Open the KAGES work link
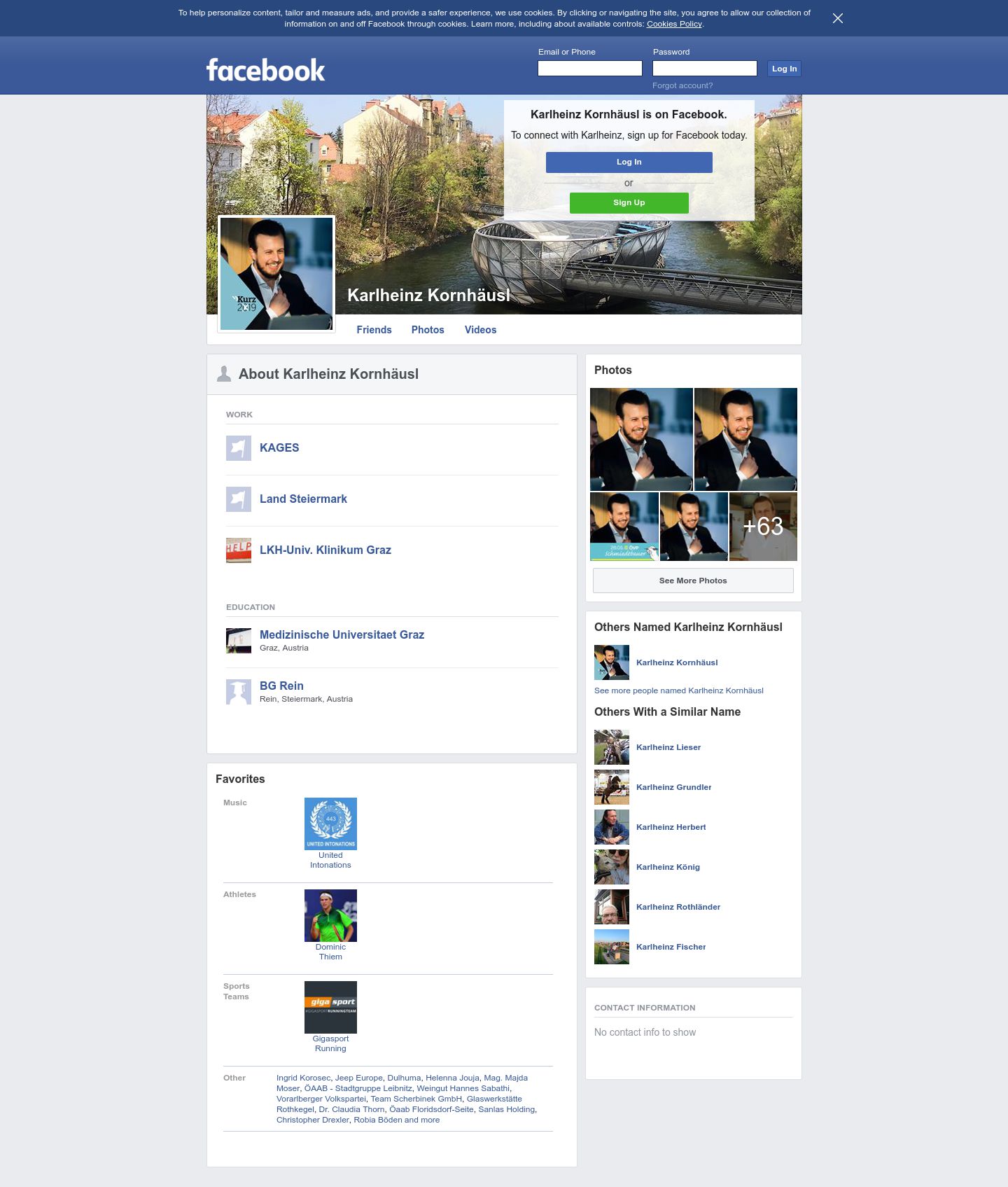The width and height of the screenshot is (1008, 1187). click(x=279, y=448)
